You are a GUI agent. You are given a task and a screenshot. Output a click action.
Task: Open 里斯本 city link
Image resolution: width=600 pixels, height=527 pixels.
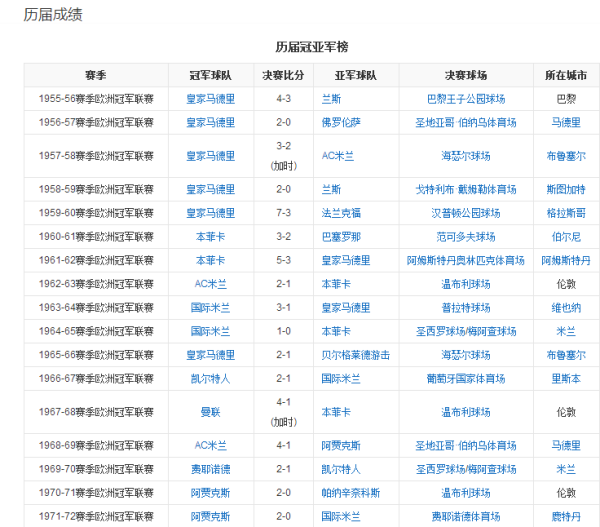(x=566, y=379)
